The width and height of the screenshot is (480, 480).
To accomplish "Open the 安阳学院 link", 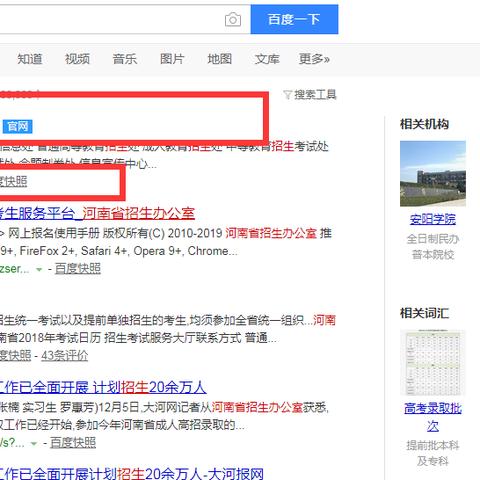I will point(433,219).
